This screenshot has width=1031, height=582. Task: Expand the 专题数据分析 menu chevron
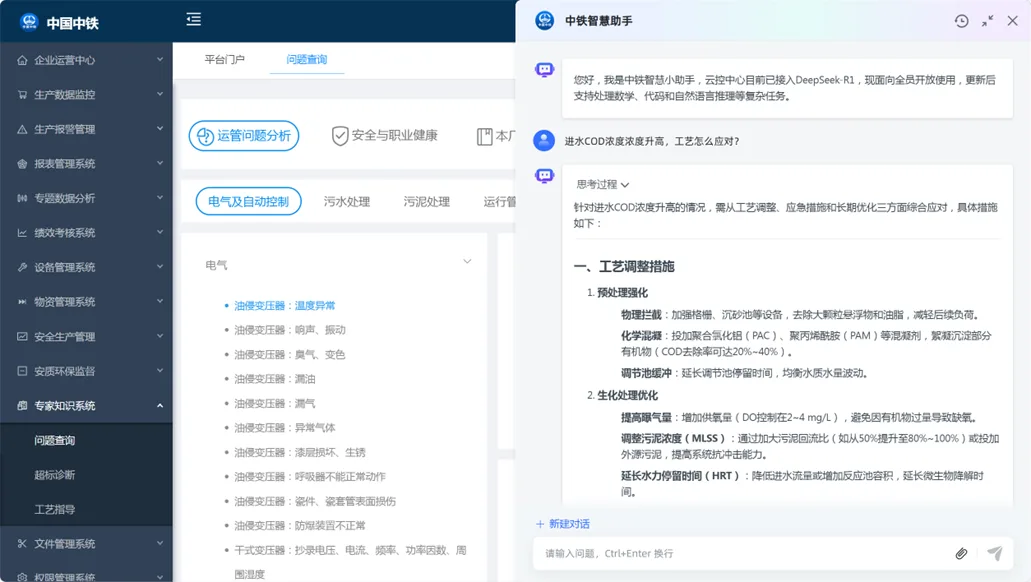point(160,198)
